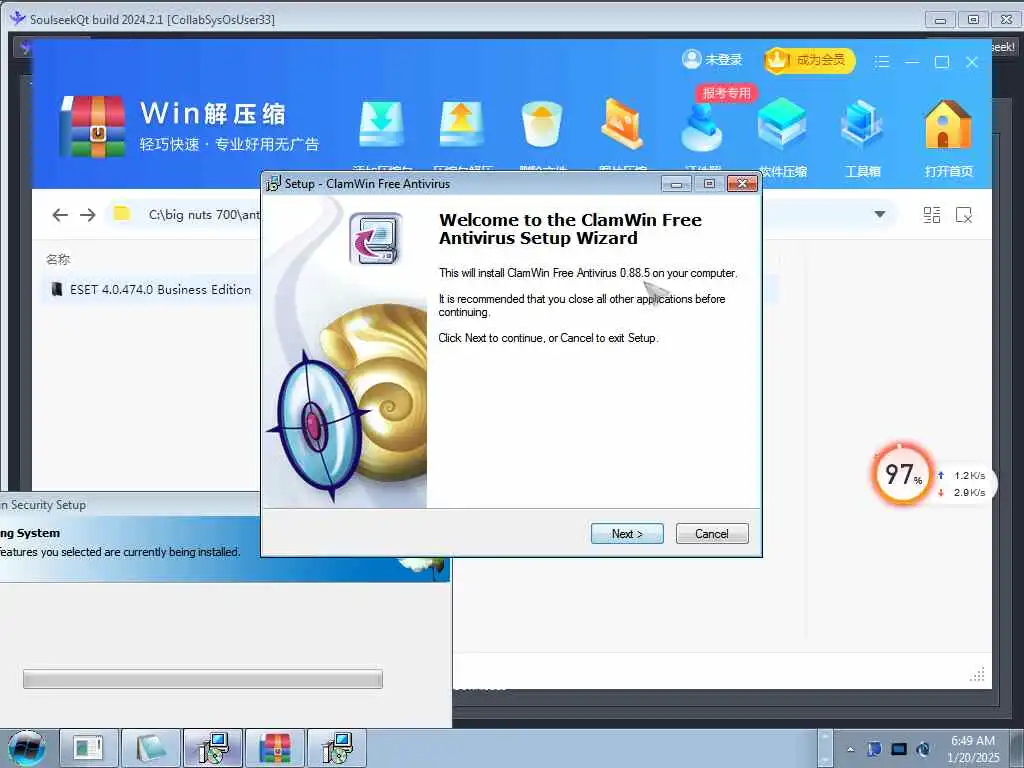Viewport: 1024px width, 768px height.
Task: Maximize the Win解压缩 window
Action: point(942,62)
